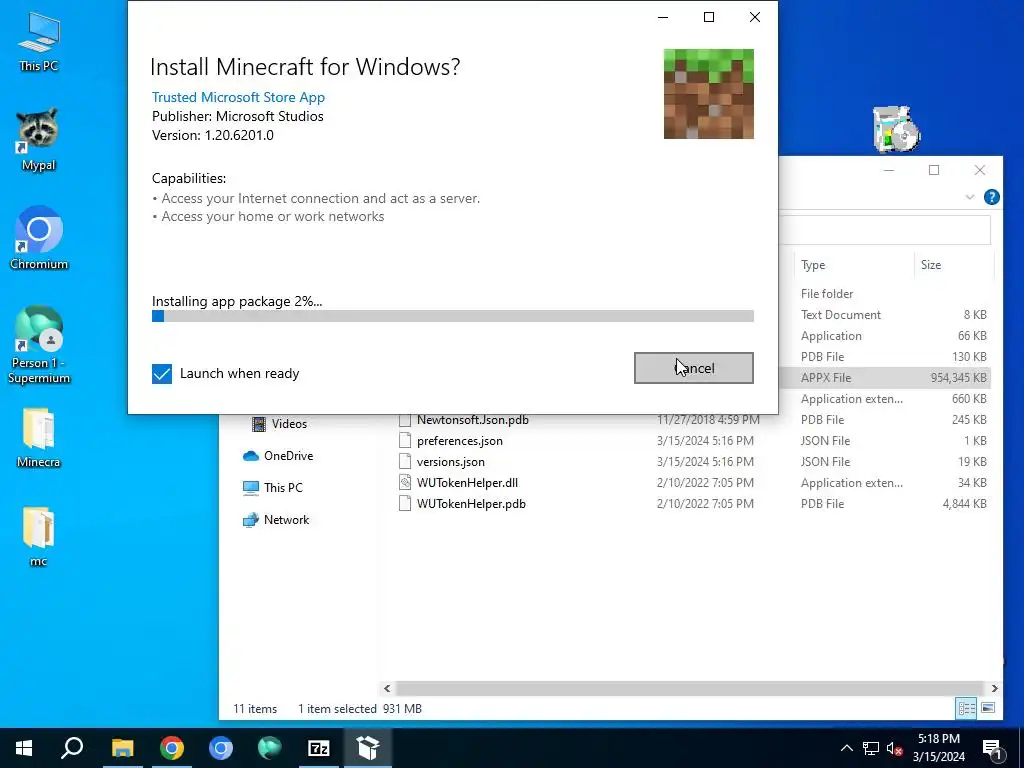Select Network in navigation pane

pyautogui.click(x=276, y=520)
